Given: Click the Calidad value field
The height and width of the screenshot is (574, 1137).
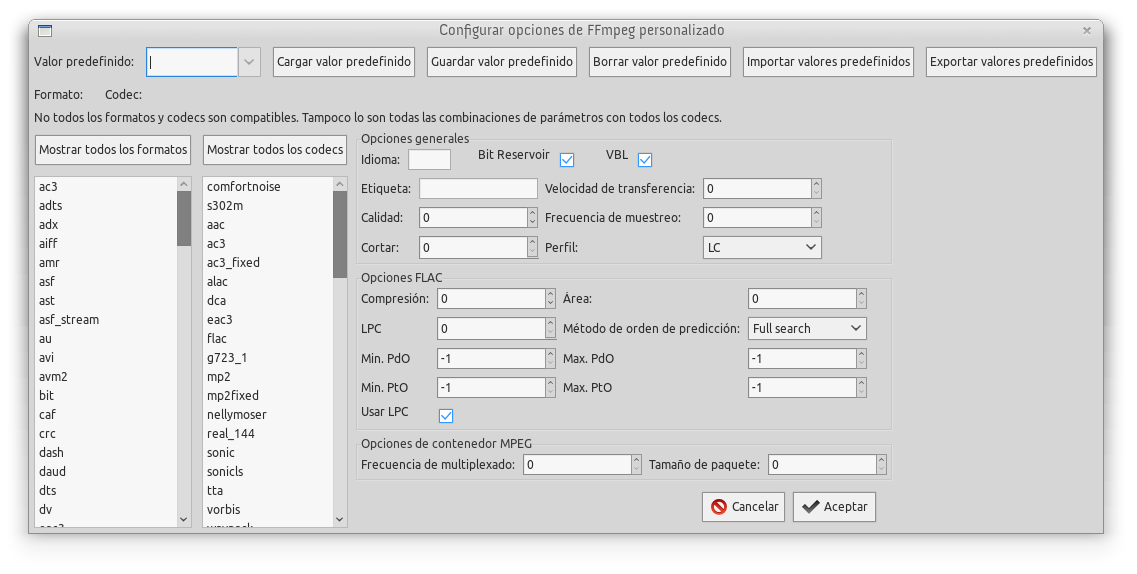Looking at the screenshot, I should pos(474,217).
